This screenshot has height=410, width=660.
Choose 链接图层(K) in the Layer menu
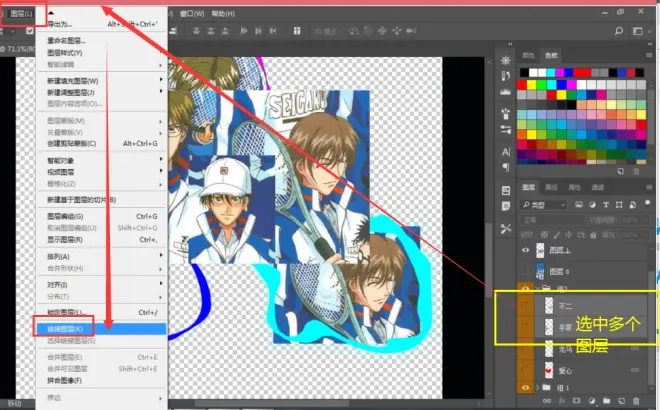click(x=101, y=329)
